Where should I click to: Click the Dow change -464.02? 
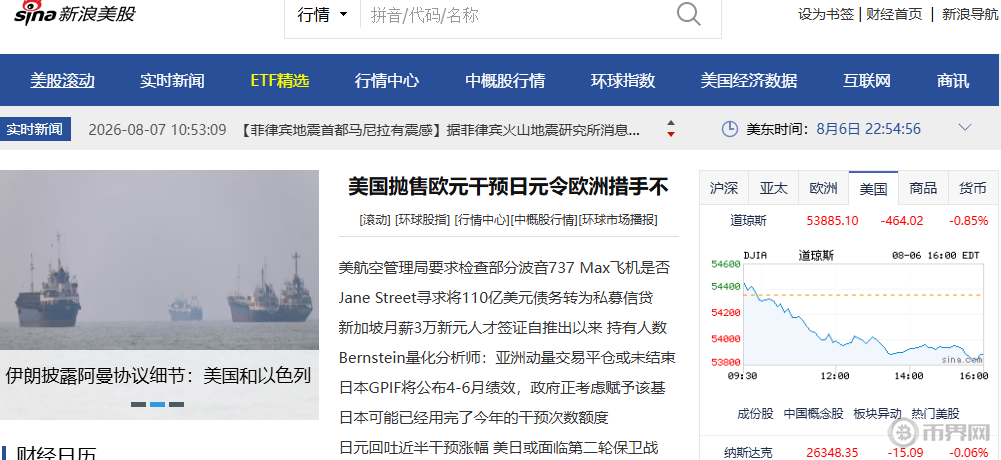point(902,221)
